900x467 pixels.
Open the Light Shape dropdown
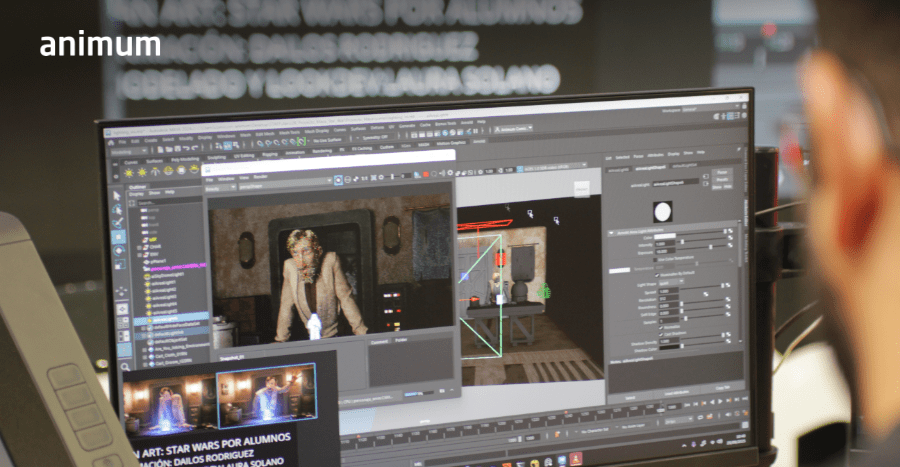(x=671, y=282)
